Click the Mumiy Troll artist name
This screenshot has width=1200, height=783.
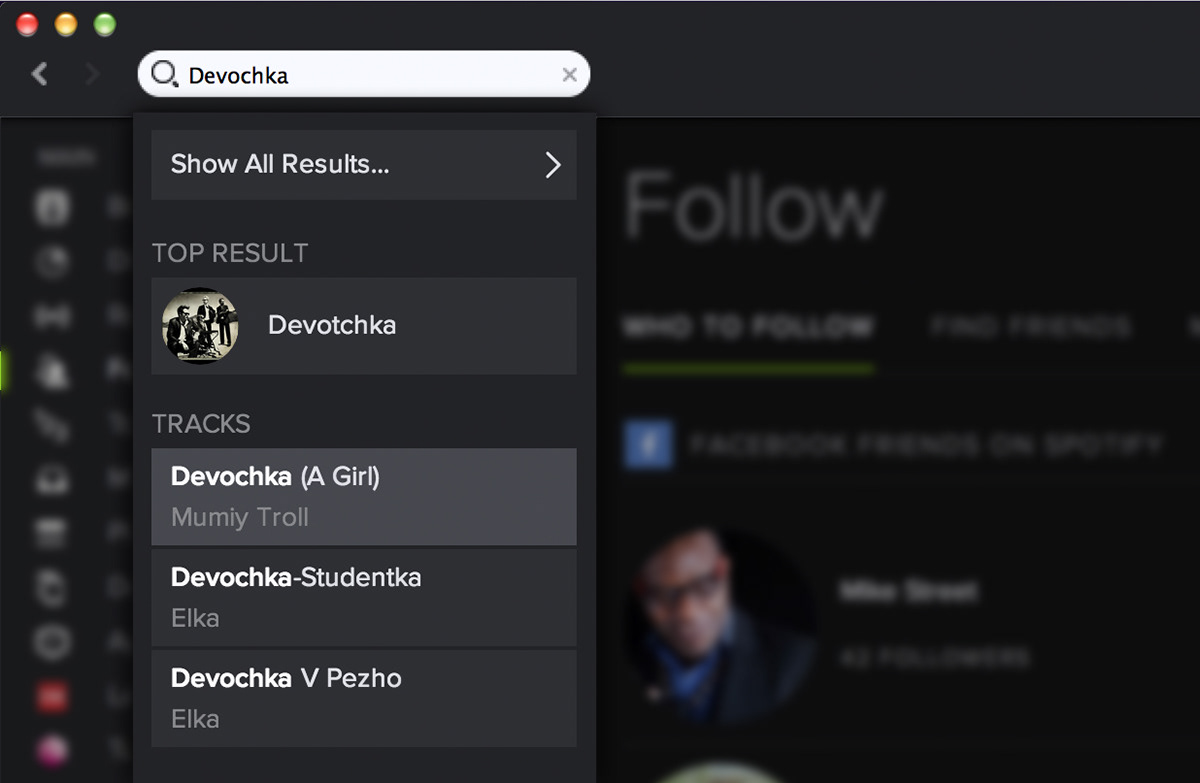tap(240, 518)
